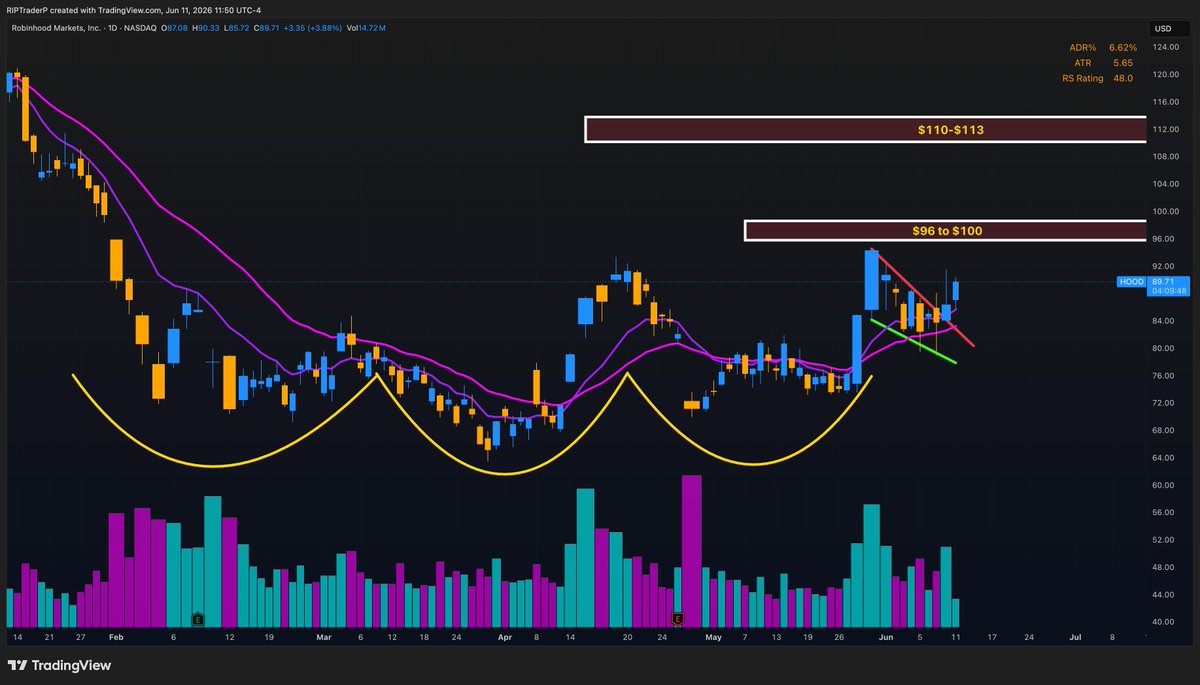The width and height of the screenshot is (1200, 685).
Task: Click the NASDAQ exchange label
Action: pos(138,27)
